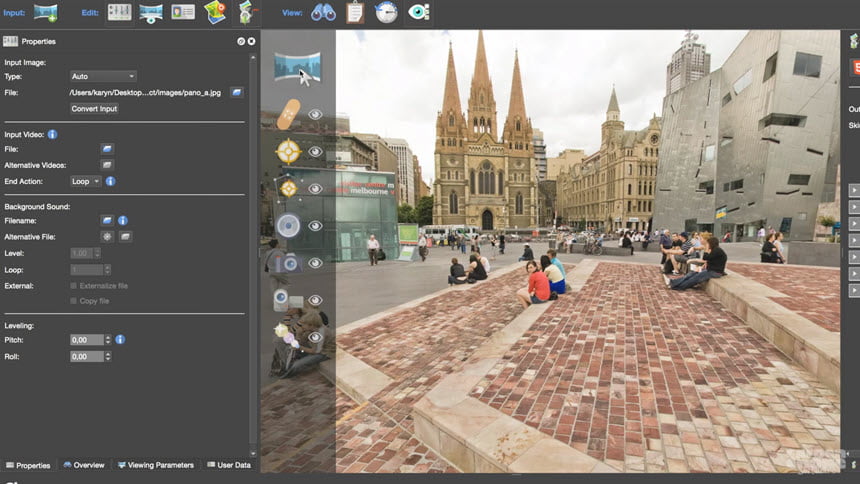Image resolution: width=860 pixels, height=484 pixels.
Task: Show info for End Action
Action: (x=110, y=181)
